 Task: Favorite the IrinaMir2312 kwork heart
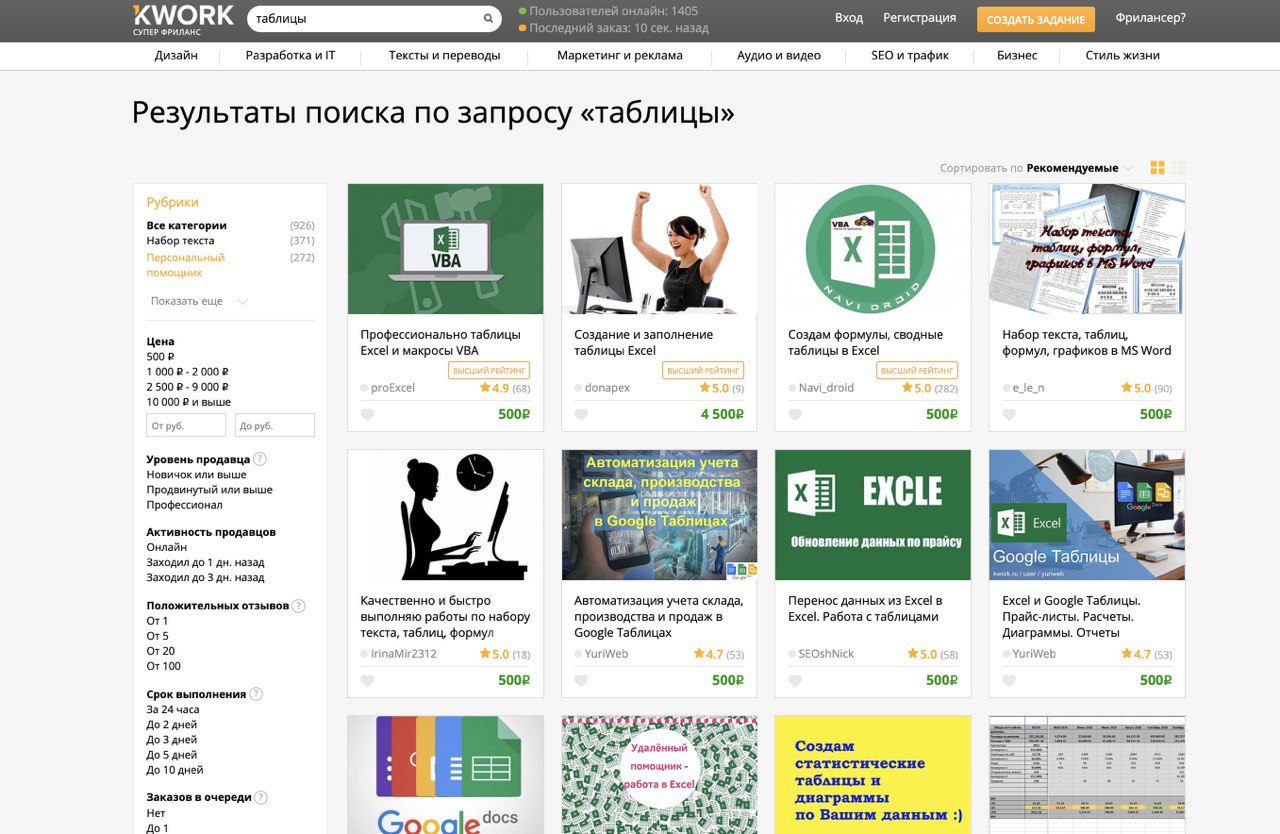367,681
